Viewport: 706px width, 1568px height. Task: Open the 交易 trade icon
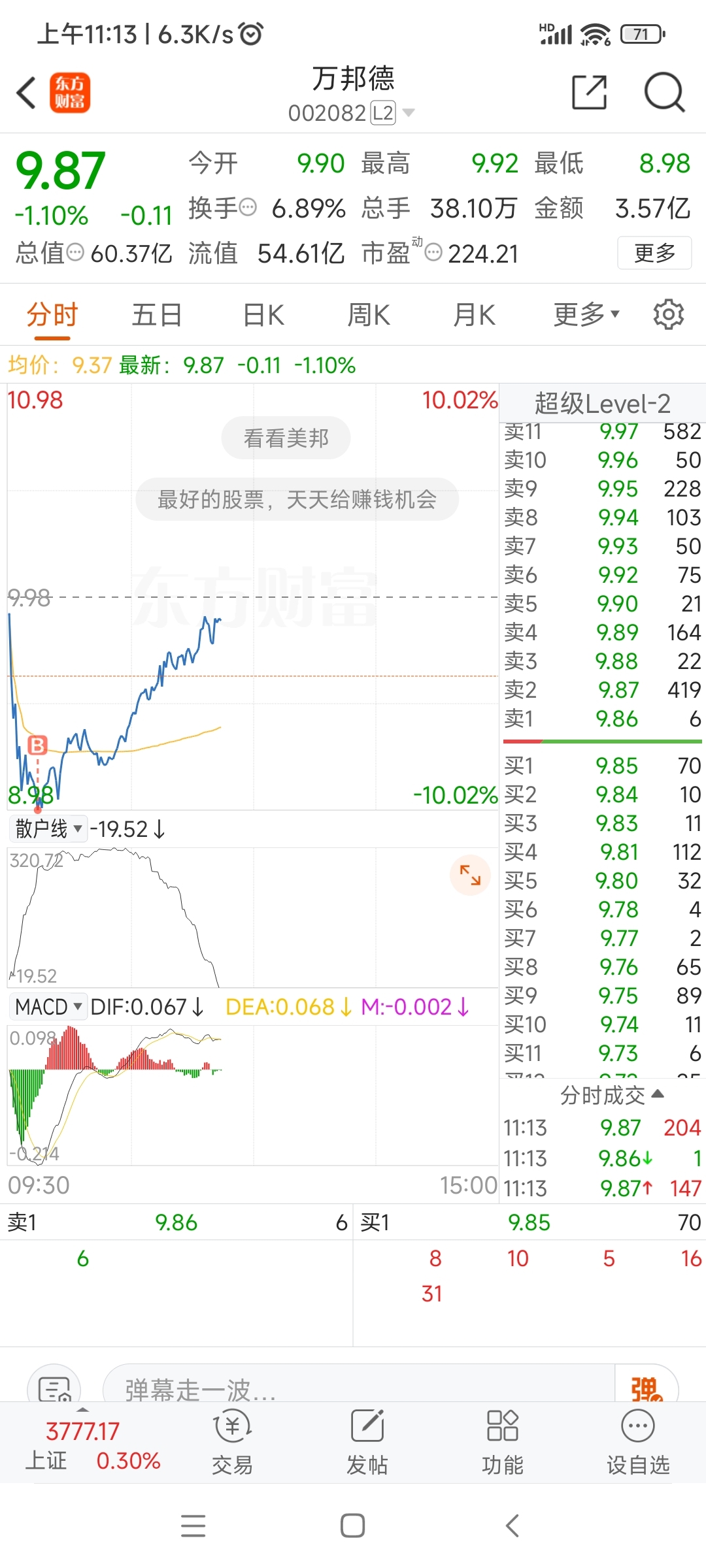point(232,1442)
